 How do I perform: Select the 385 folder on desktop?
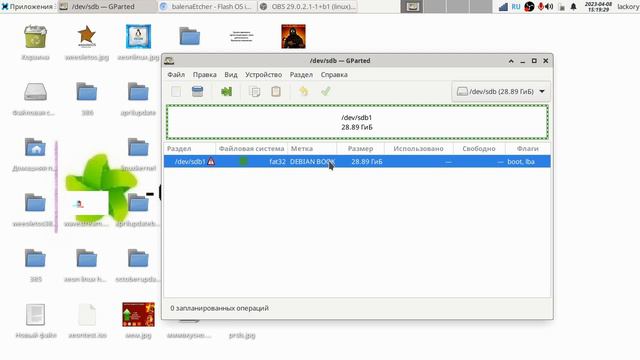(x=36, y=258)
